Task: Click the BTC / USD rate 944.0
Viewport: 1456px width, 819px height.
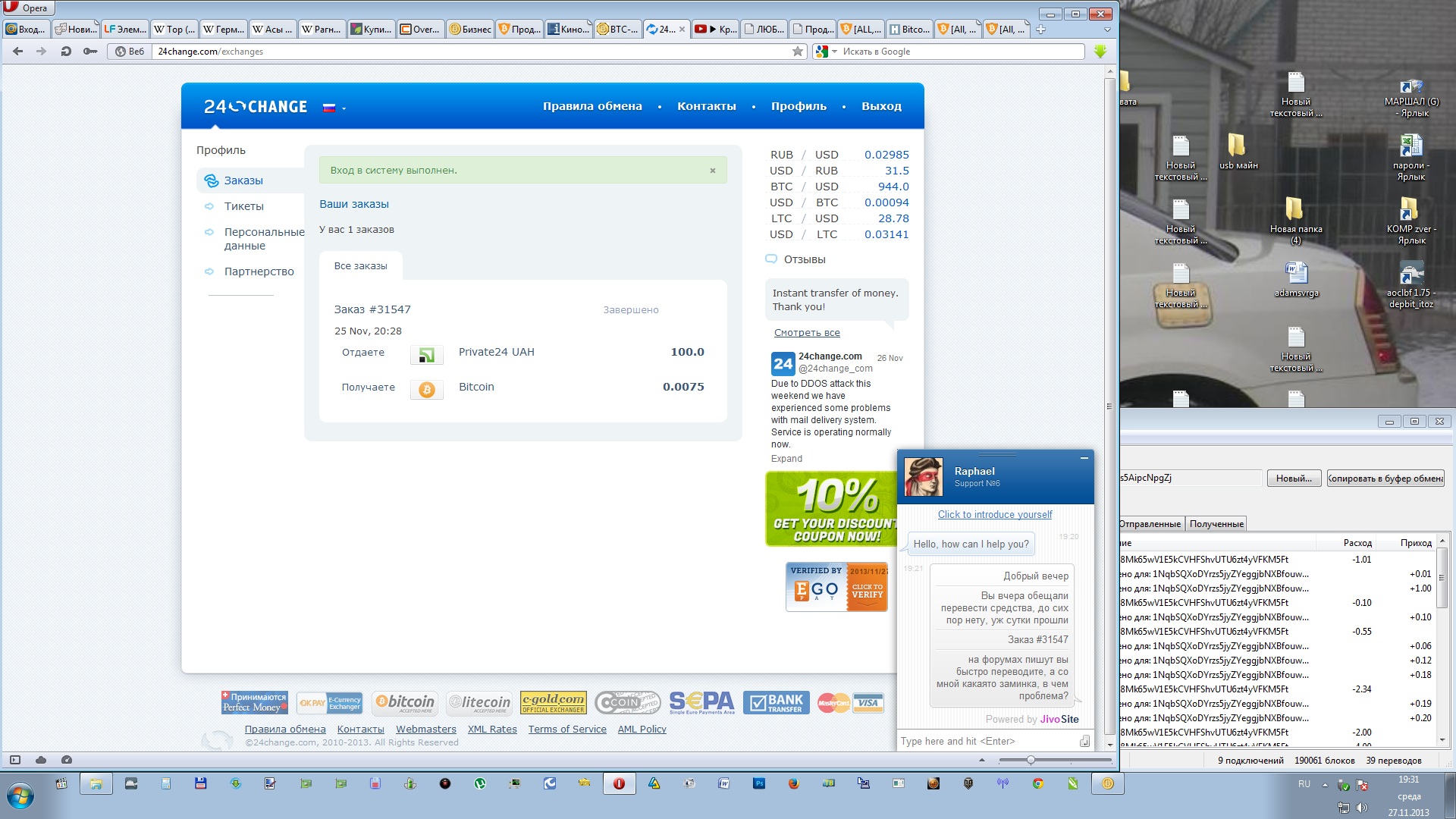Action: tap(893, 187)
